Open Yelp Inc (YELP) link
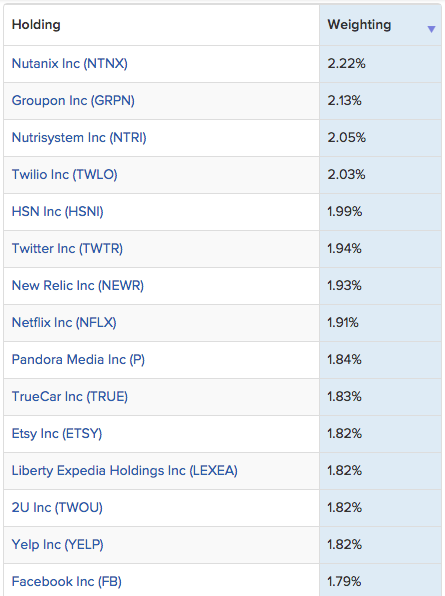 click(x=57, y=545)
